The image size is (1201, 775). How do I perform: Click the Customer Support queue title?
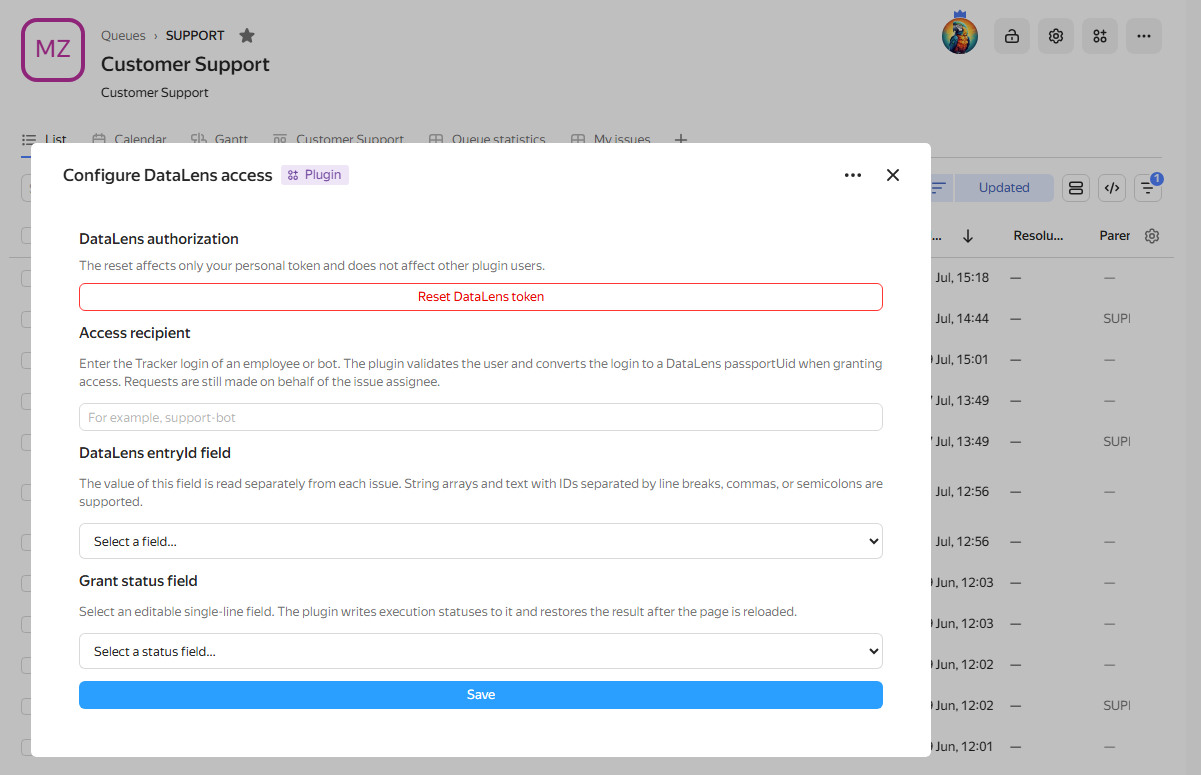(185, 64)
